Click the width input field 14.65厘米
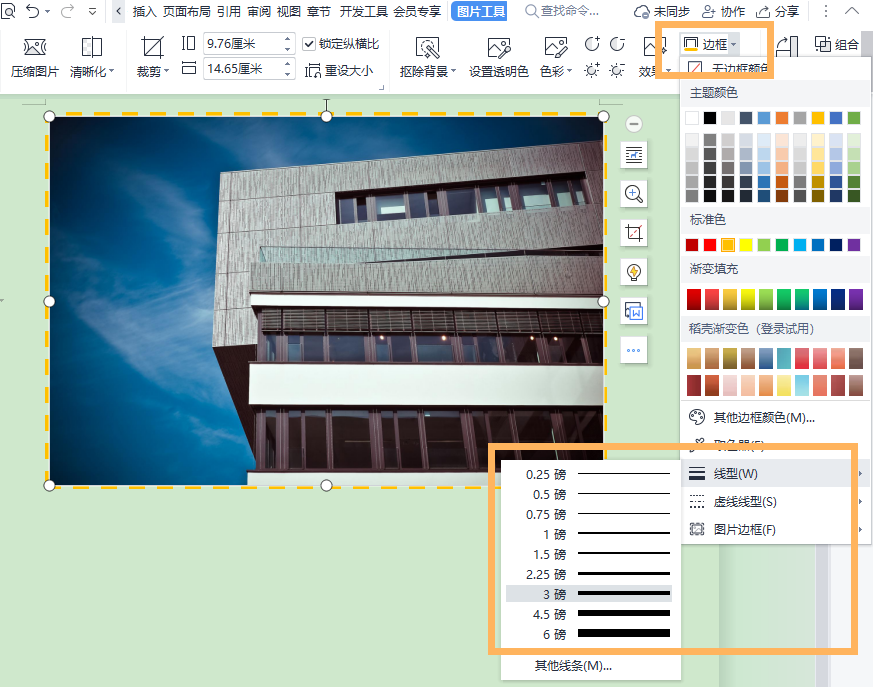873x687 pixels. (243, 69)
